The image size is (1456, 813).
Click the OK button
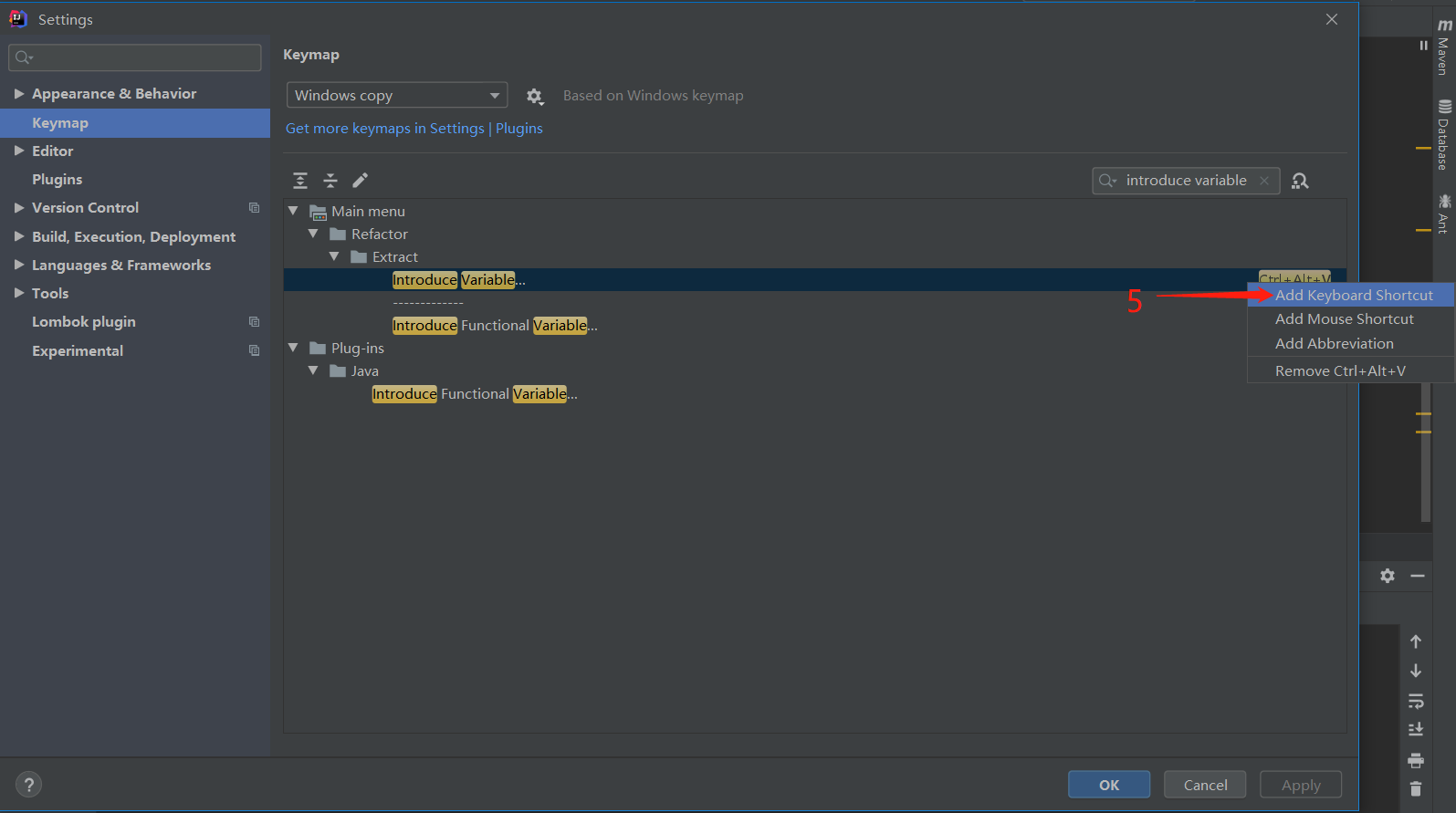click(x=1109, y=785)
